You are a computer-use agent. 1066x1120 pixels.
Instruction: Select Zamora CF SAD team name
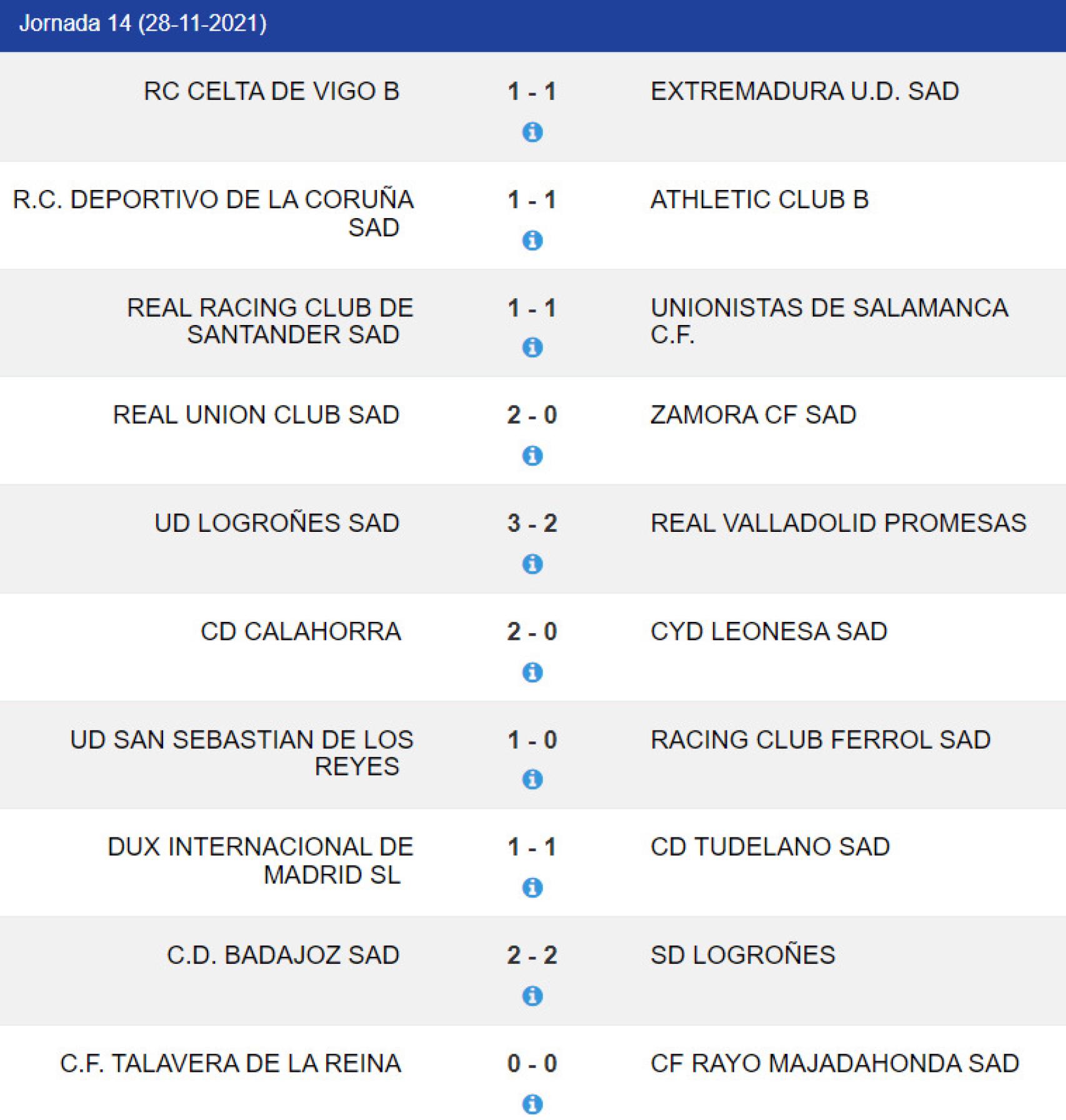point(753,415)
